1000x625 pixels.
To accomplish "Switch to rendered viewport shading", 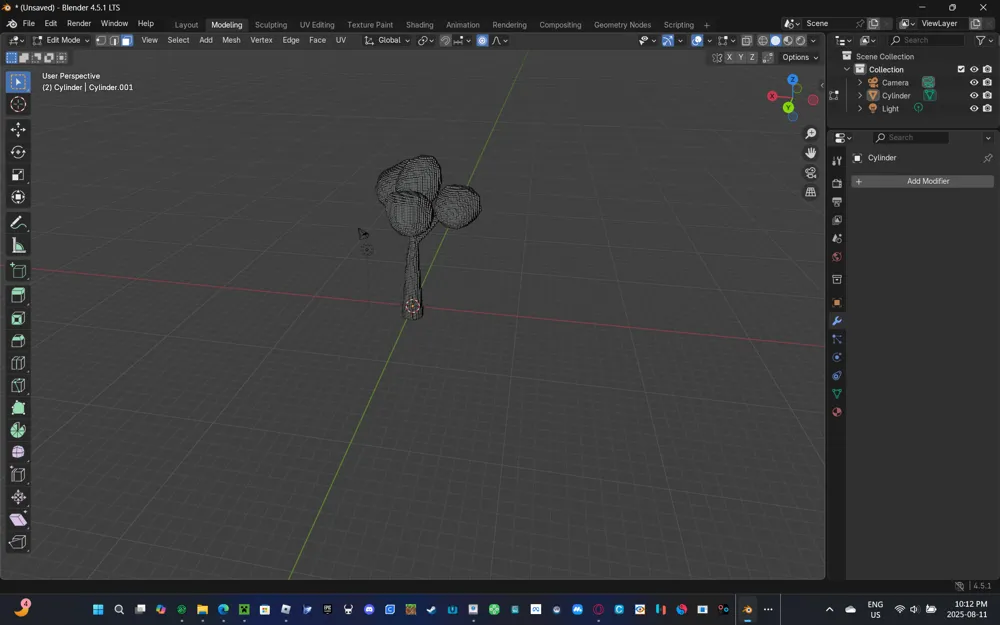I will [x=801, y=40].
